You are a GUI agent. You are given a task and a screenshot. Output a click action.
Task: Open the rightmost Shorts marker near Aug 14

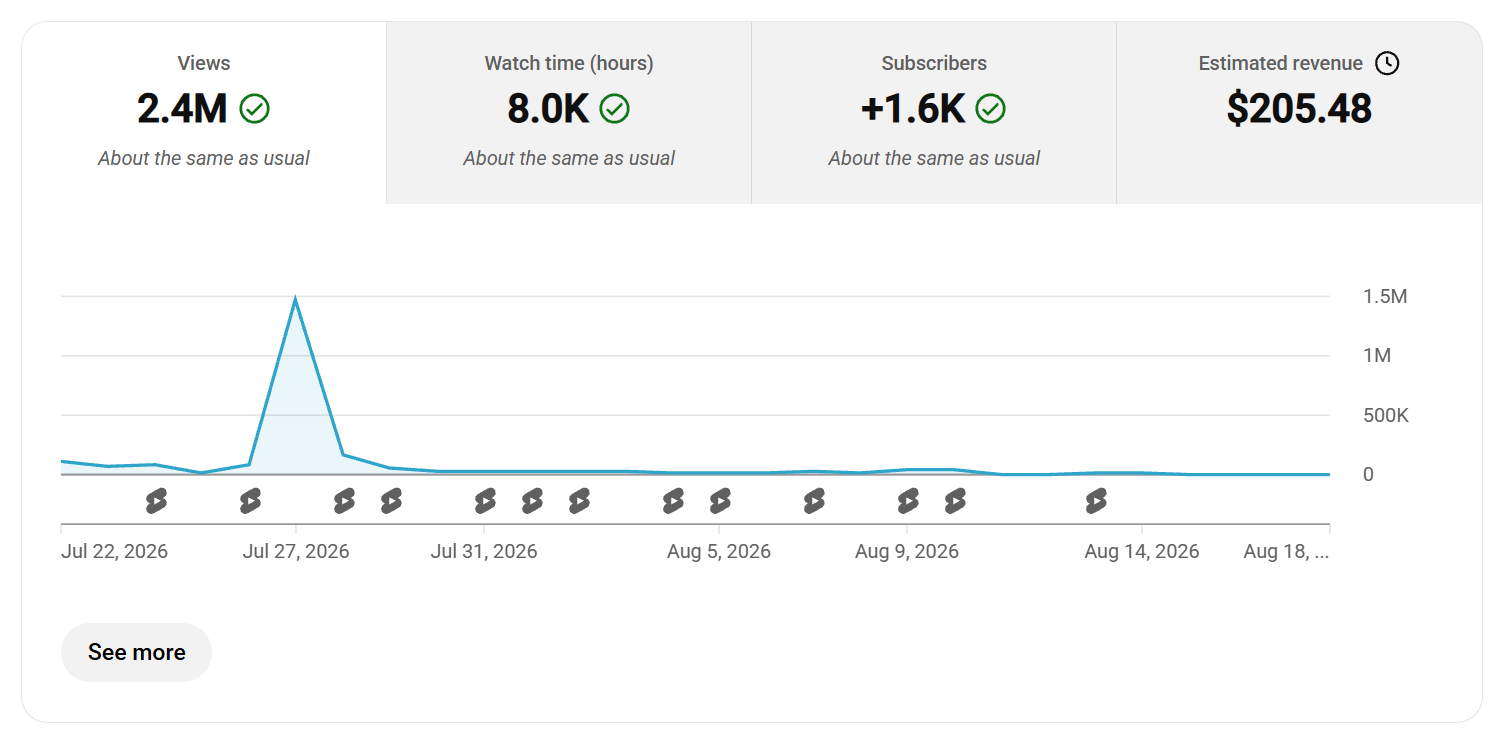pos(1097,501)
